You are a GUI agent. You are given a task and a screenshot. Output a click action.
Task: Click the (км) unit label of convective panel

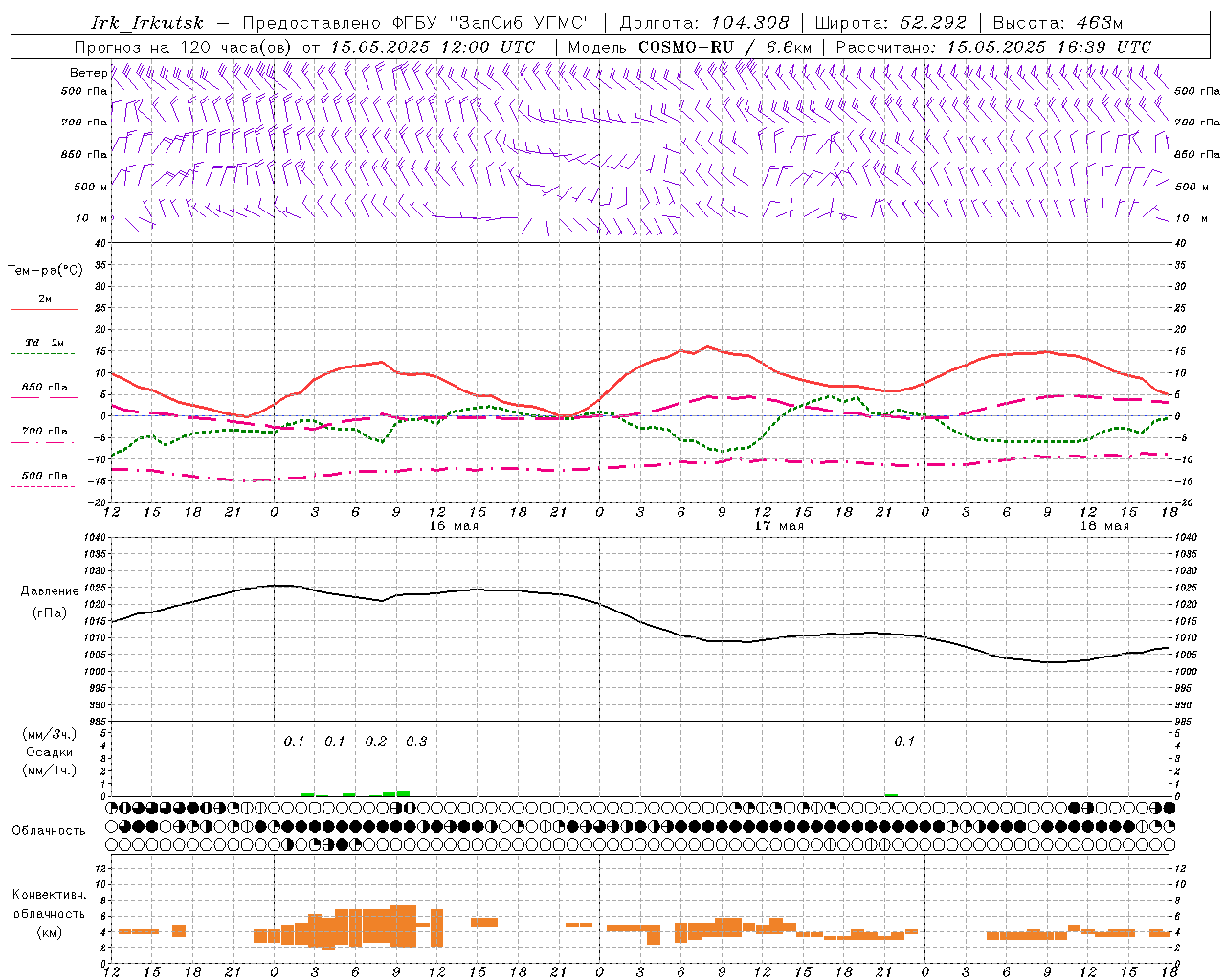coord(49,932)
